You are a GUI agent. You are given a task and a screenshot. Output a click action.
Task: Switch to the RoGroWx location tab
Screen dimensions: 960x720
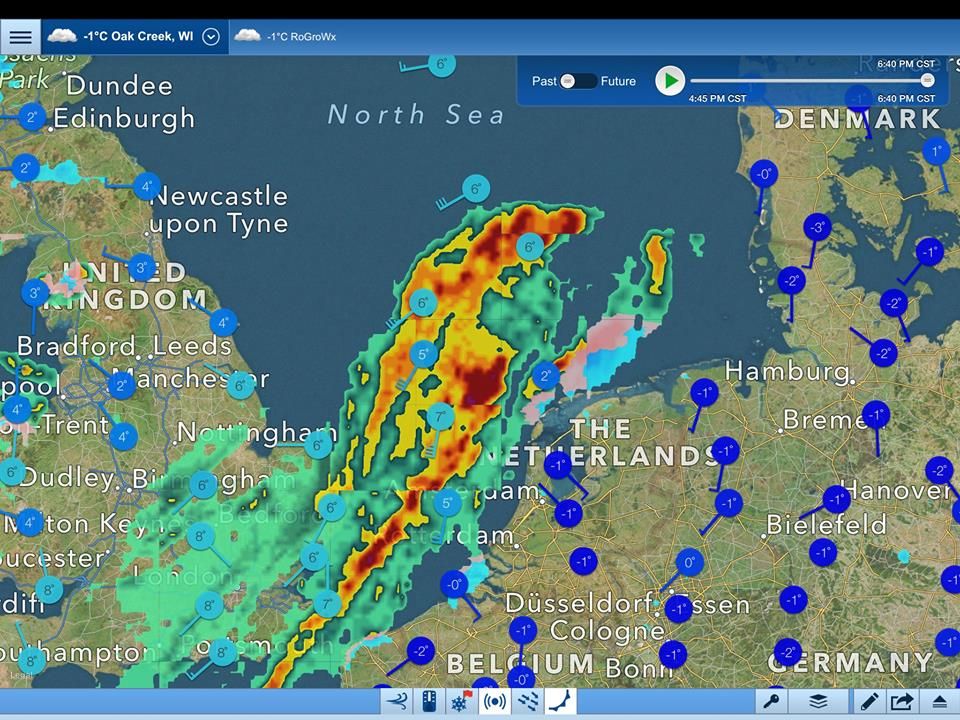[x=285, y=37]
